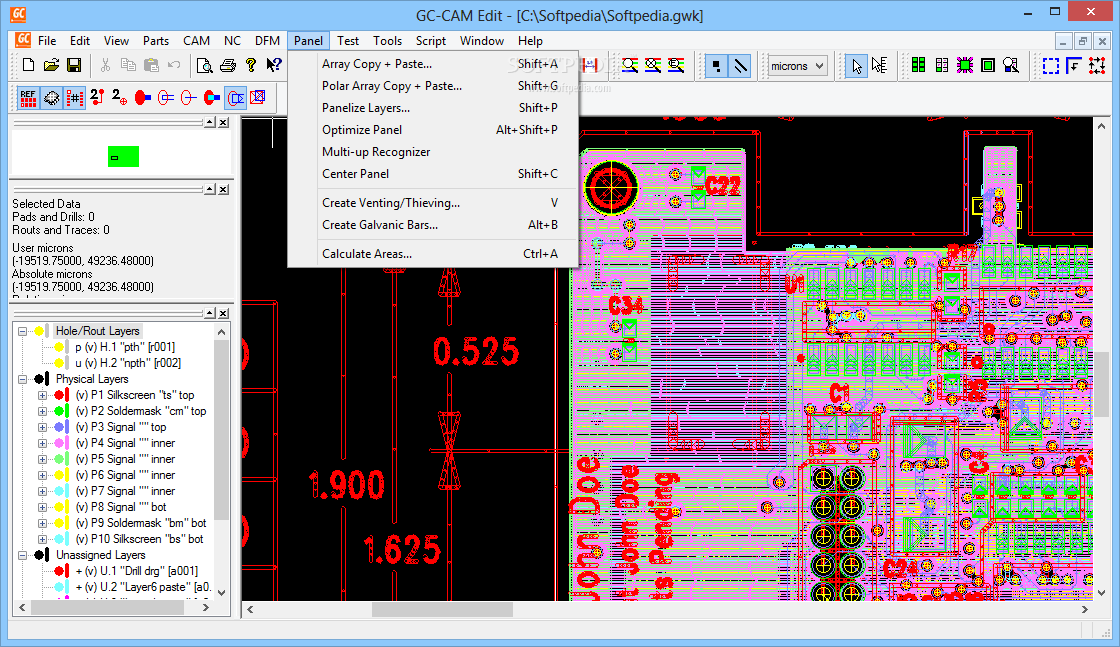
Task: Open a file with the folder icon
Action: (51, 65)
